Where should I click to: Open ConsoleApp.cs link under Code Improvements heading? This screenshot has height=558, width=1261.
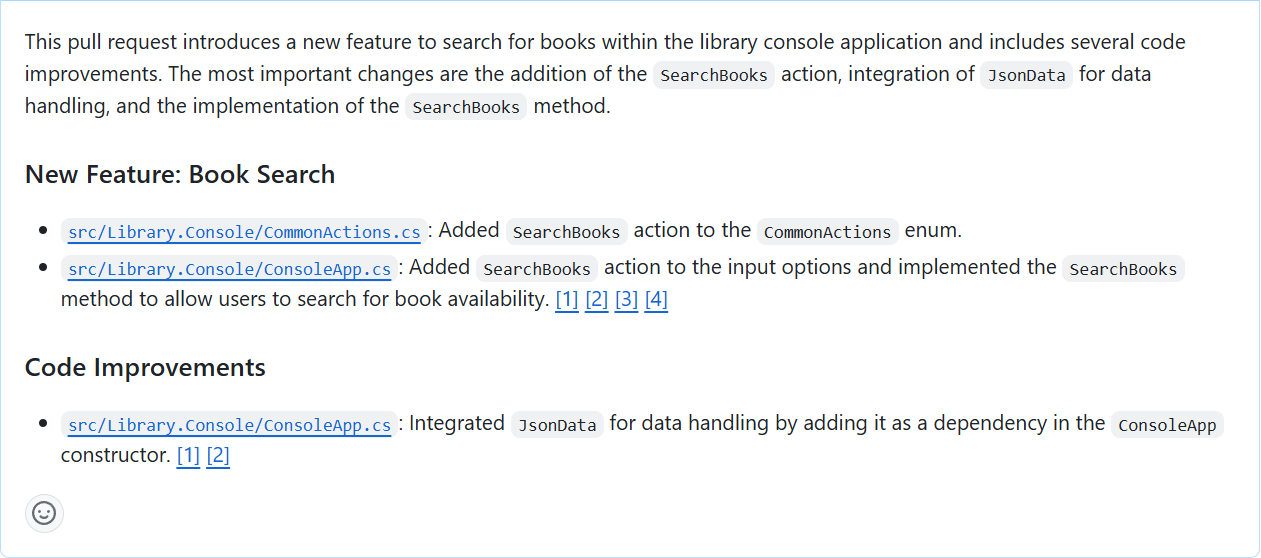[229, 425]
